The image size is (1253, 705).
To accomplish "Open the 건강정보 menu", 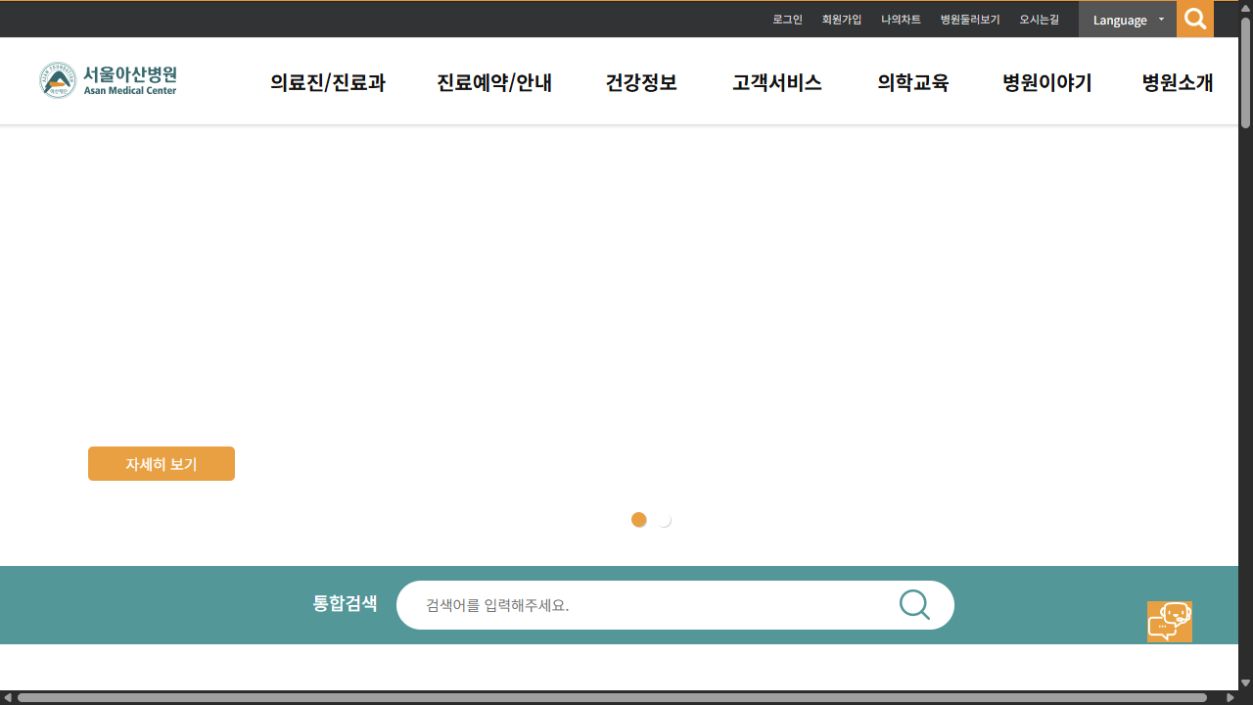I will pyautogui.click(x=641, y=83).
